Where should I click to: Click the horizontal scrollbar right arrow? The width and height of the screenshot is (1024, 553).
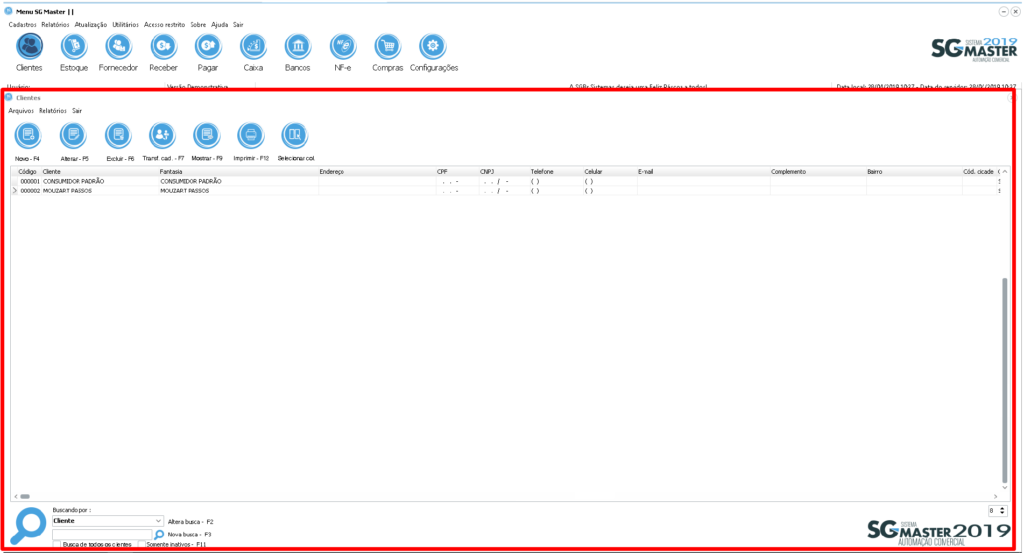click(x=996, y=496)
